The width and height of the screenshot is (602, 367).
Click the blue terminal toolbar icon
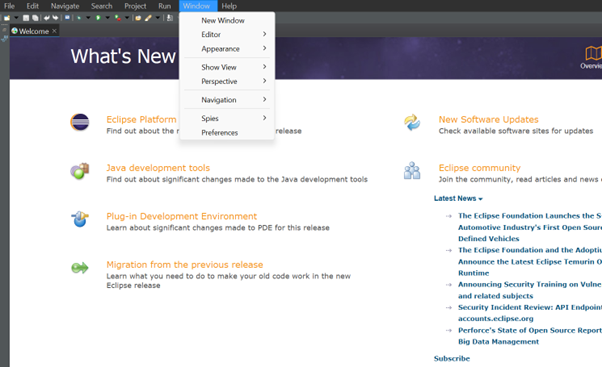point(67,17)
